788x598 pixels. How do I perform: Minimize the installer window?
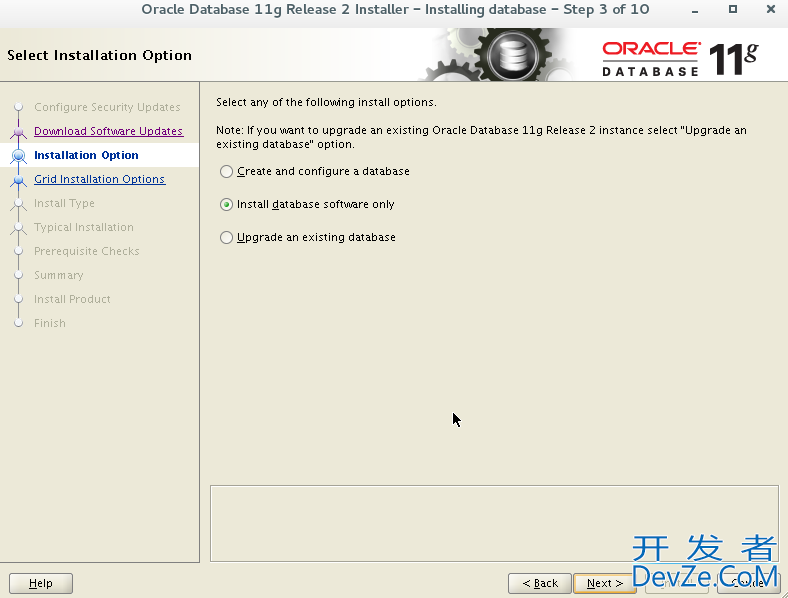click(695, 10)
